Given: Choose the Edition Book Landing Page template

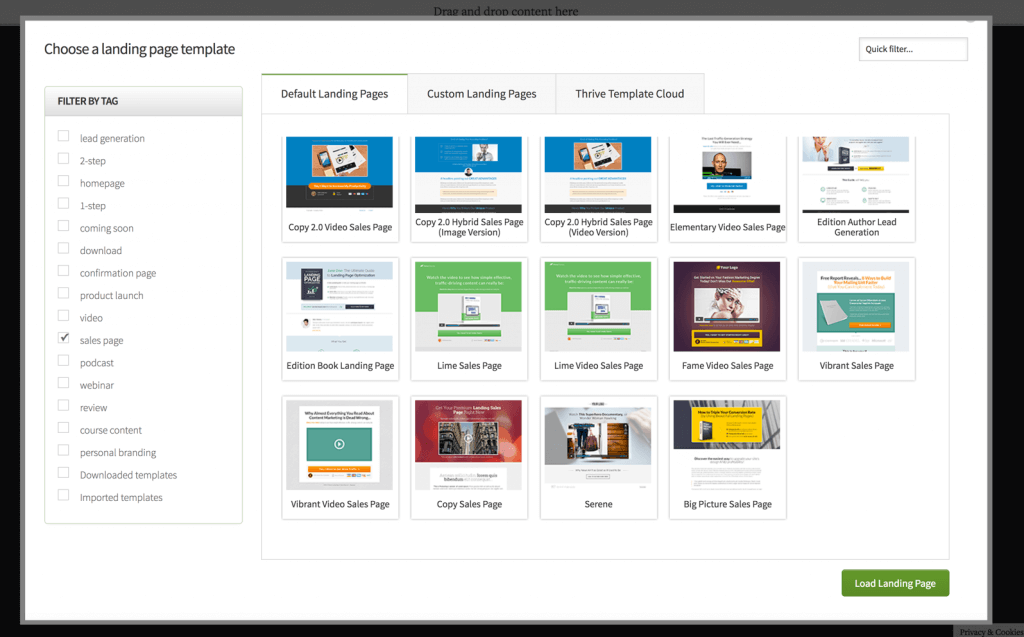Looking at the screenshot, I should pos(339,318).
